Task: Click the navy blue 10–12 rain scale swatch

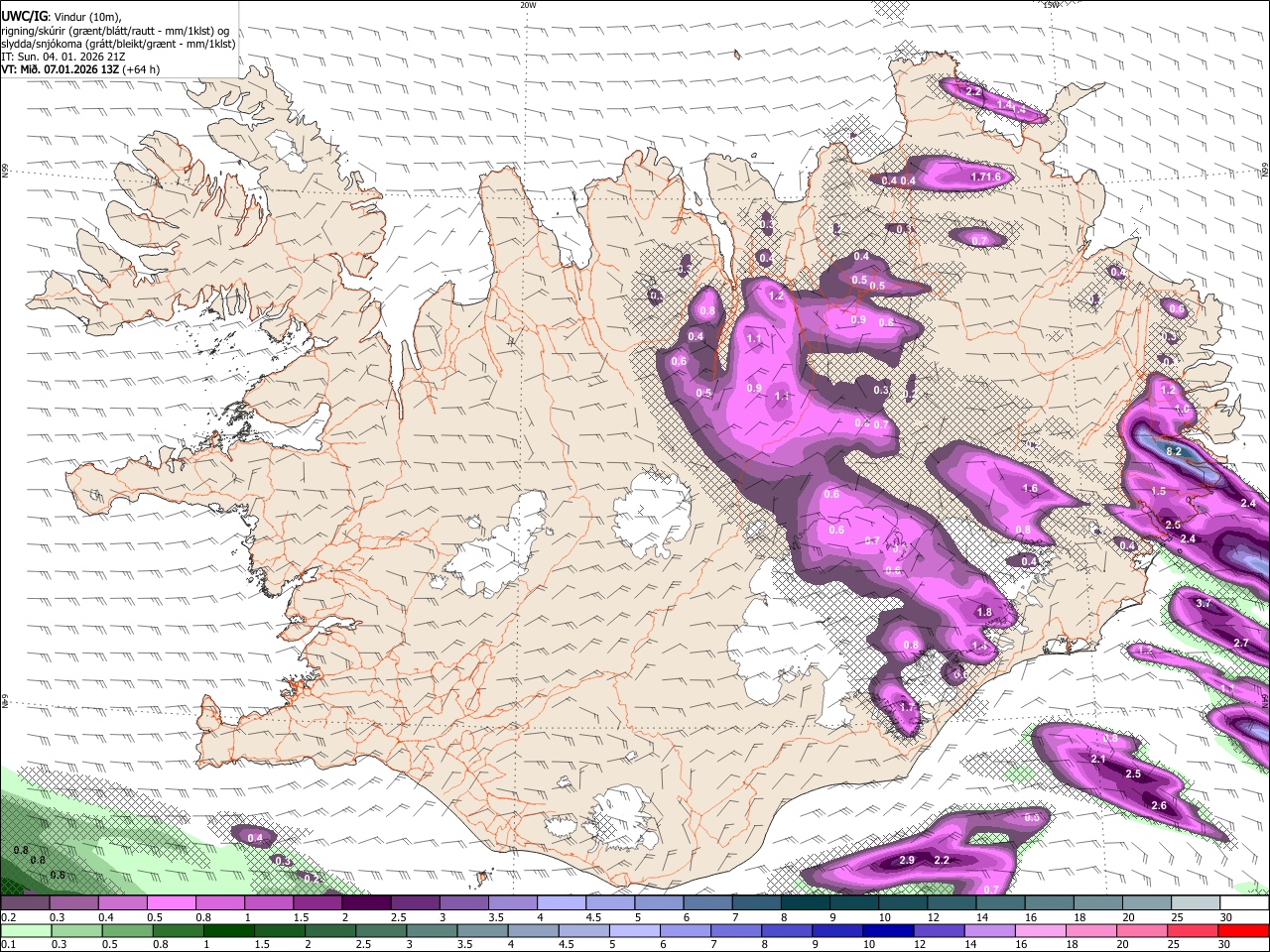Action: point(886,930)
